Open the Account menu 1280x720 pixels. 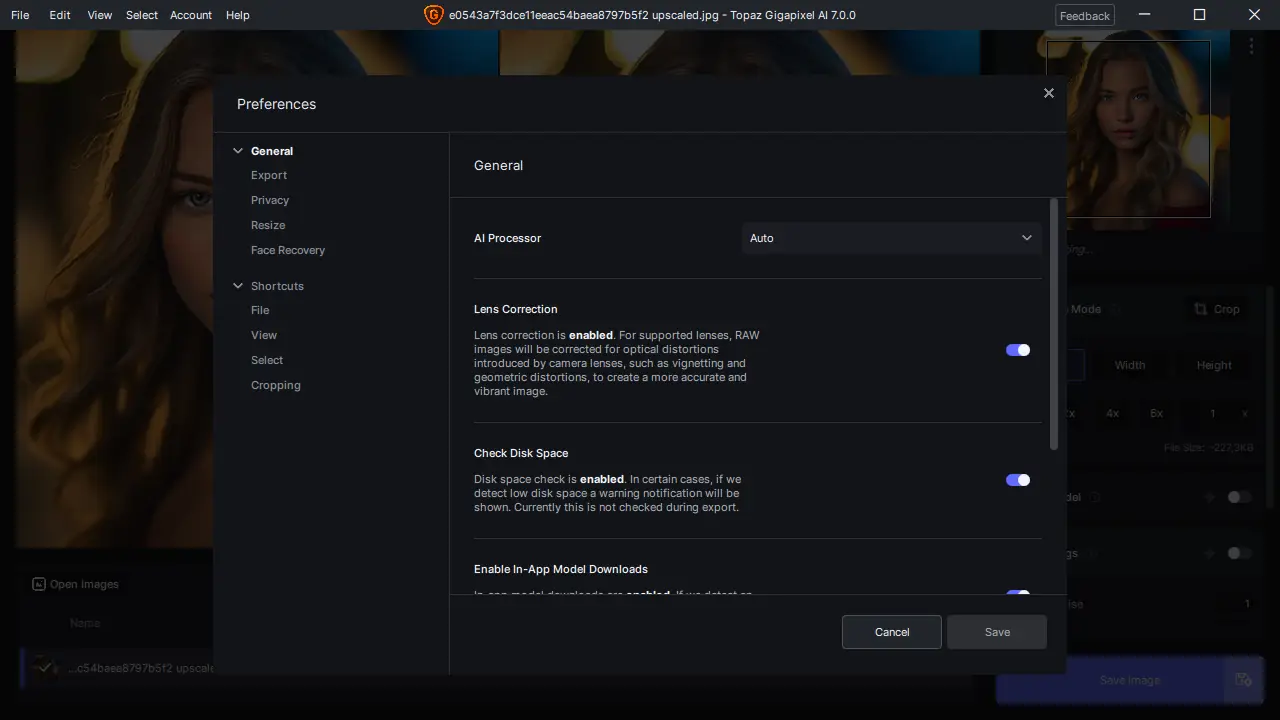pyautogui.click(x=191, y=15)
